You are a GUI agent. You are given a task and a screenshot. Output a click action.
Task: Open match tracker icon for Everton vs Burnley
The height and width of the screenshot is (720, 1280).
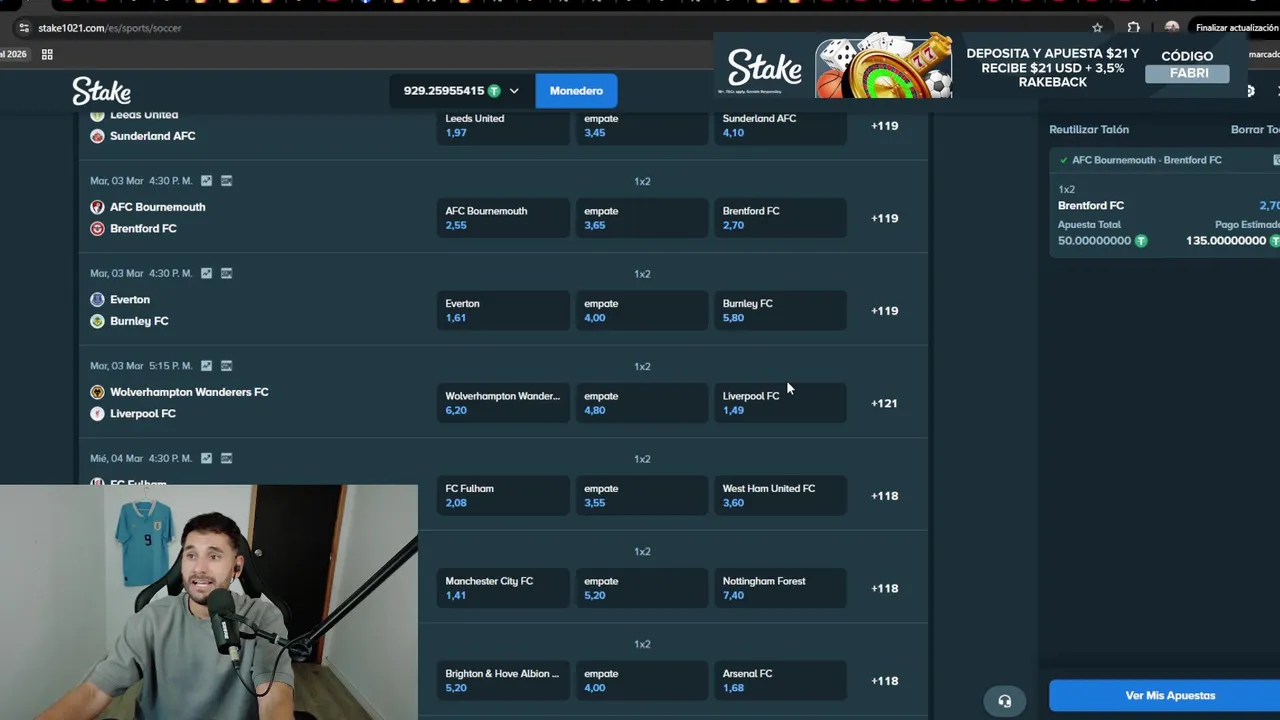pos(226,273)
